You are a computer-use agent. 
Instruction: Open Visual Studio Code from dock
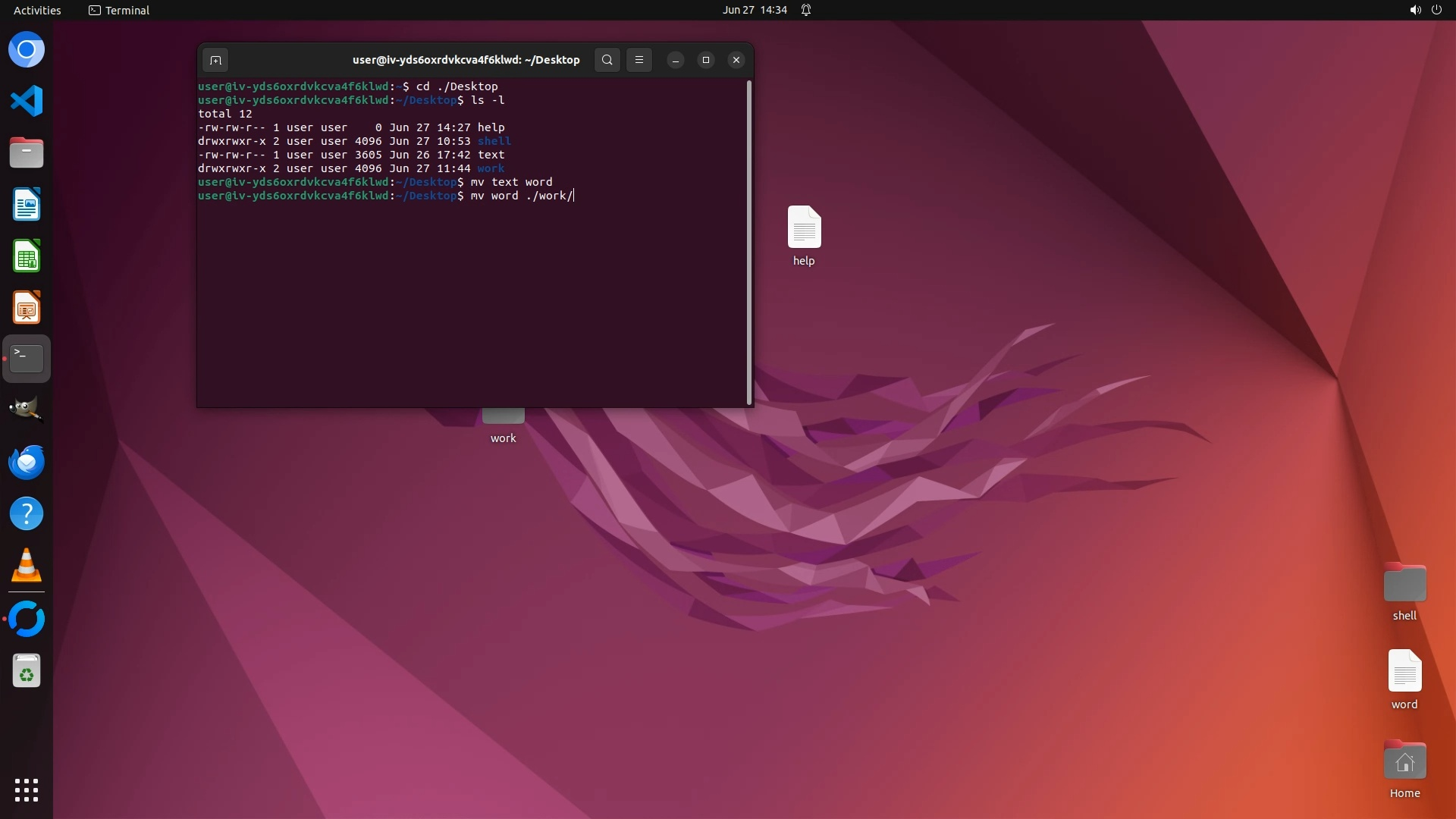click(27, 101)
